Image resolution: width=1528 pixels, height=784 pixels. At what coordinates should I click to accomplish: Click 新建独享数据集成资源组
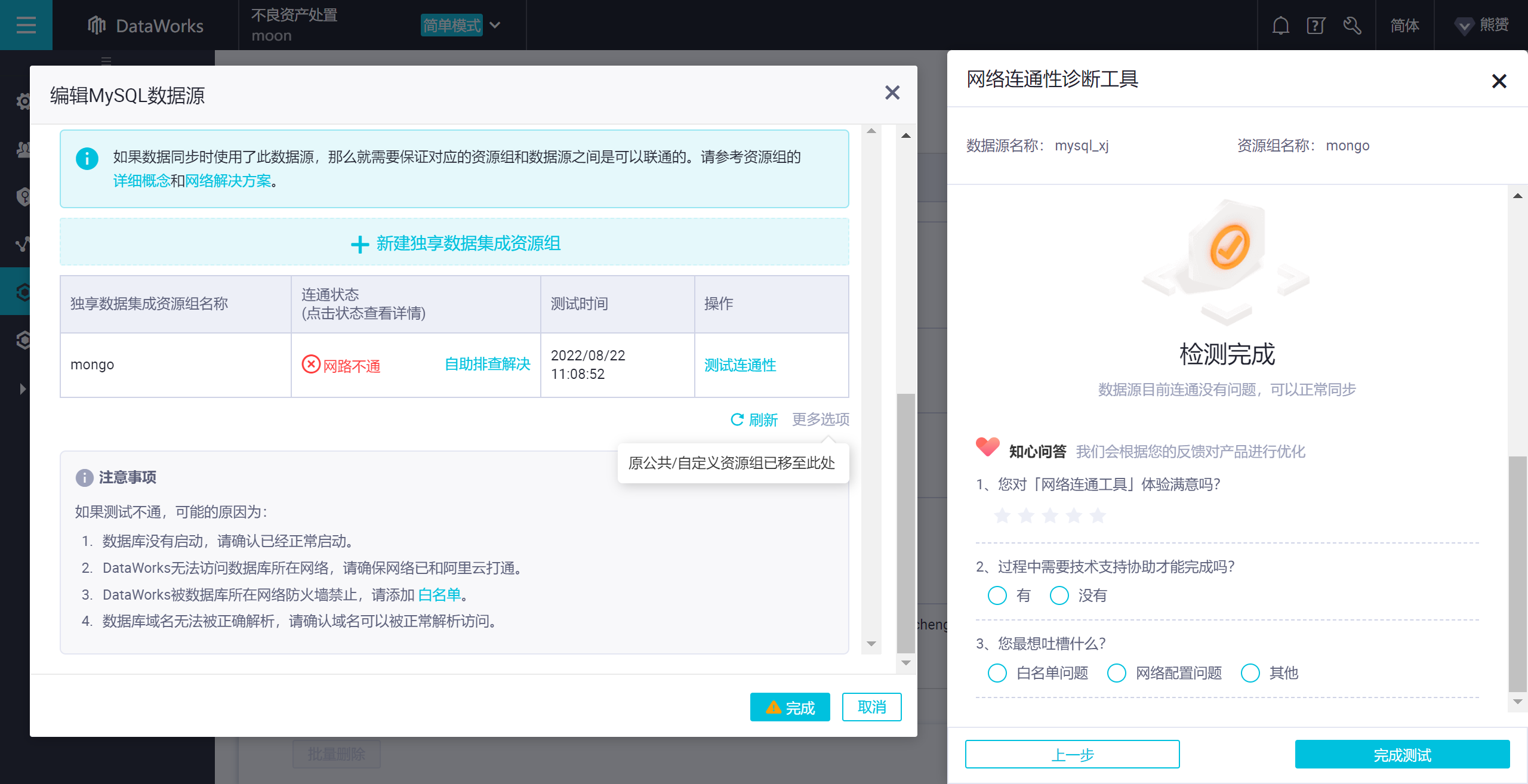point(455,243)
